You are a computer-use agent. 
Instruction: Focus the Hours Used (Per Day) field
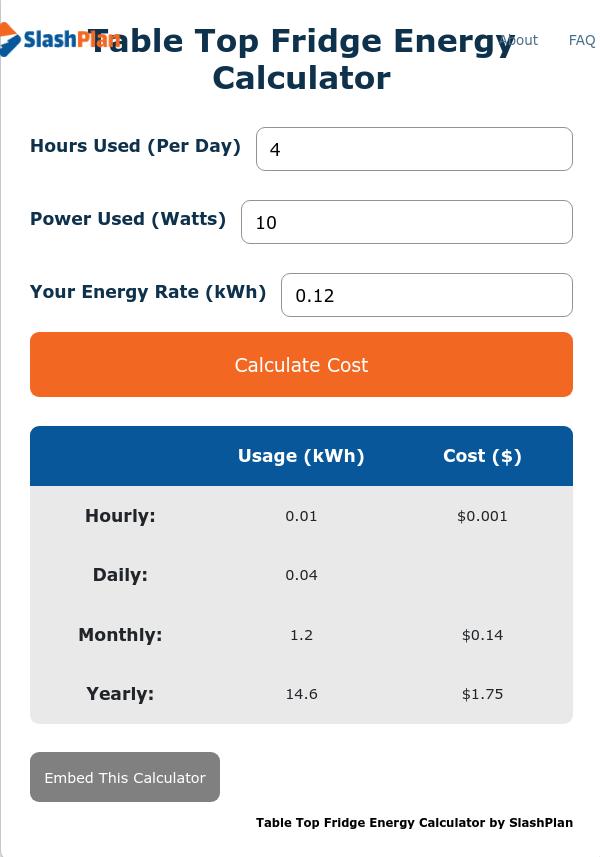[414, 149]
